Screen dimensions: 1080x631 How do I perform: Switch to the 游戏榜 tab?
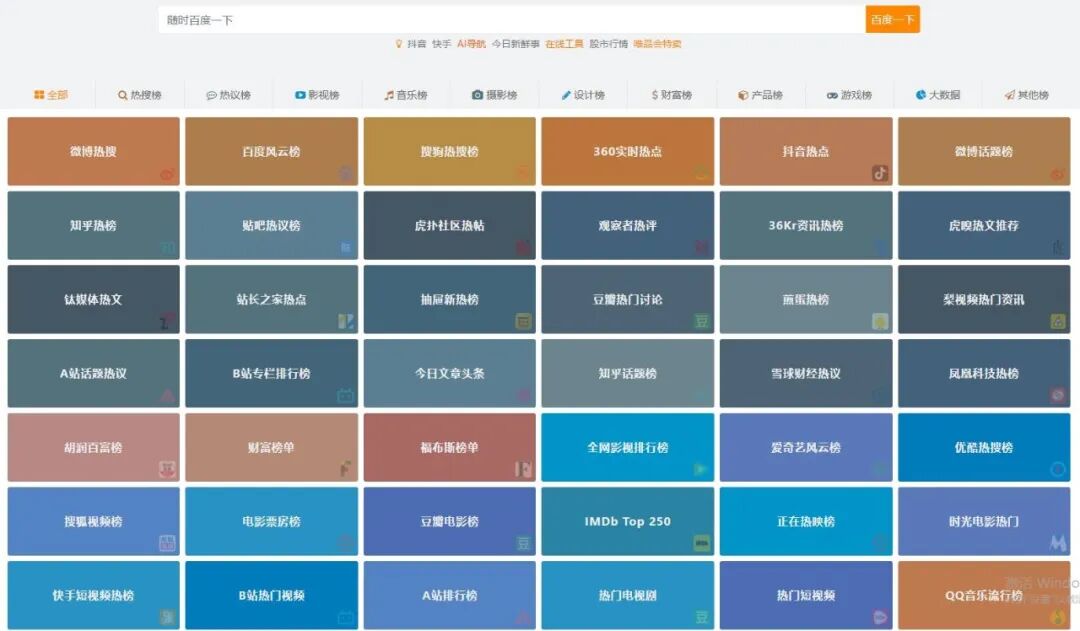pyautogui.click(x=849, y=94)
